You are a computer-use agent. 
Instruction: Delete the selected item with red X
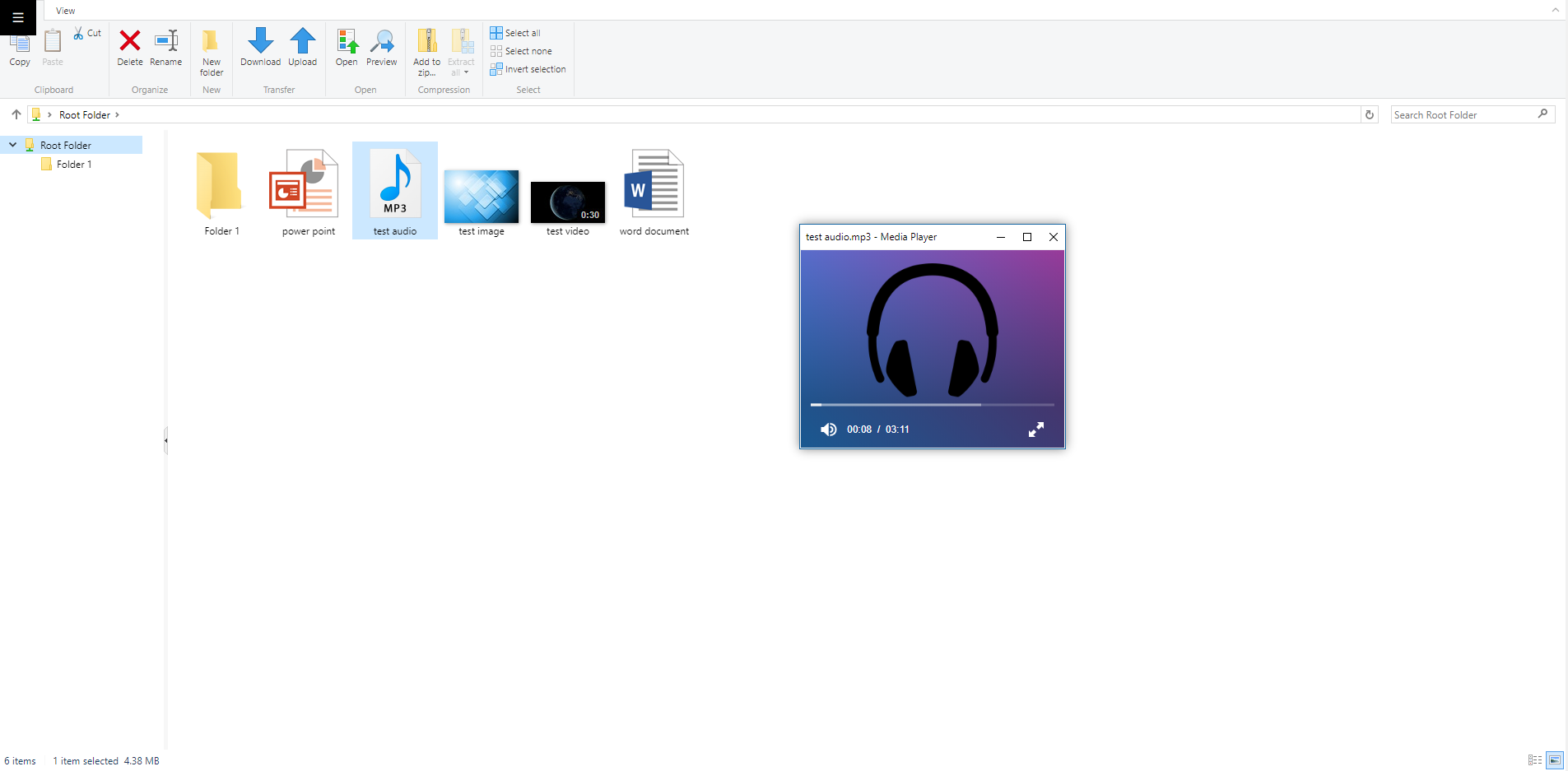129,49
